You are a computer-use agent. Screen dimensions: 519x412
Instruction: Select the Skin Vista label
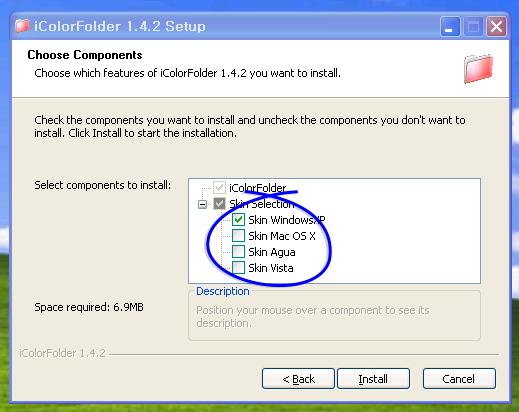click(x=271, y=268)
